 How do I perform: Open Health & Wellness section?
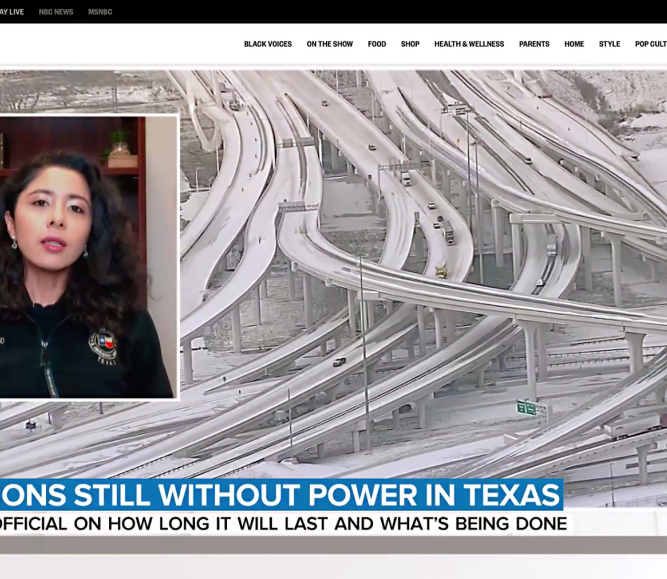[x=469, y=44]
